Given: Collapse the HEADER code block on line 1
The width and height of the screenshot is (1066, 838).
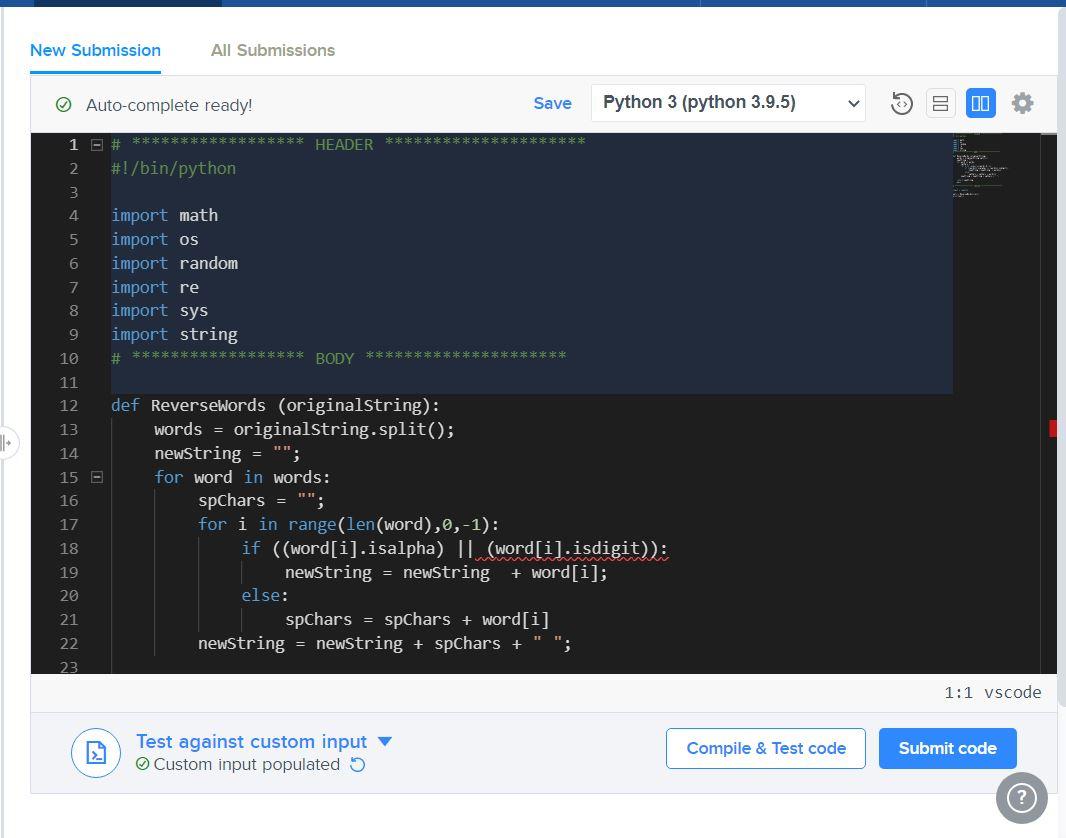Looking at the screenshot, I should click(96, 144).
